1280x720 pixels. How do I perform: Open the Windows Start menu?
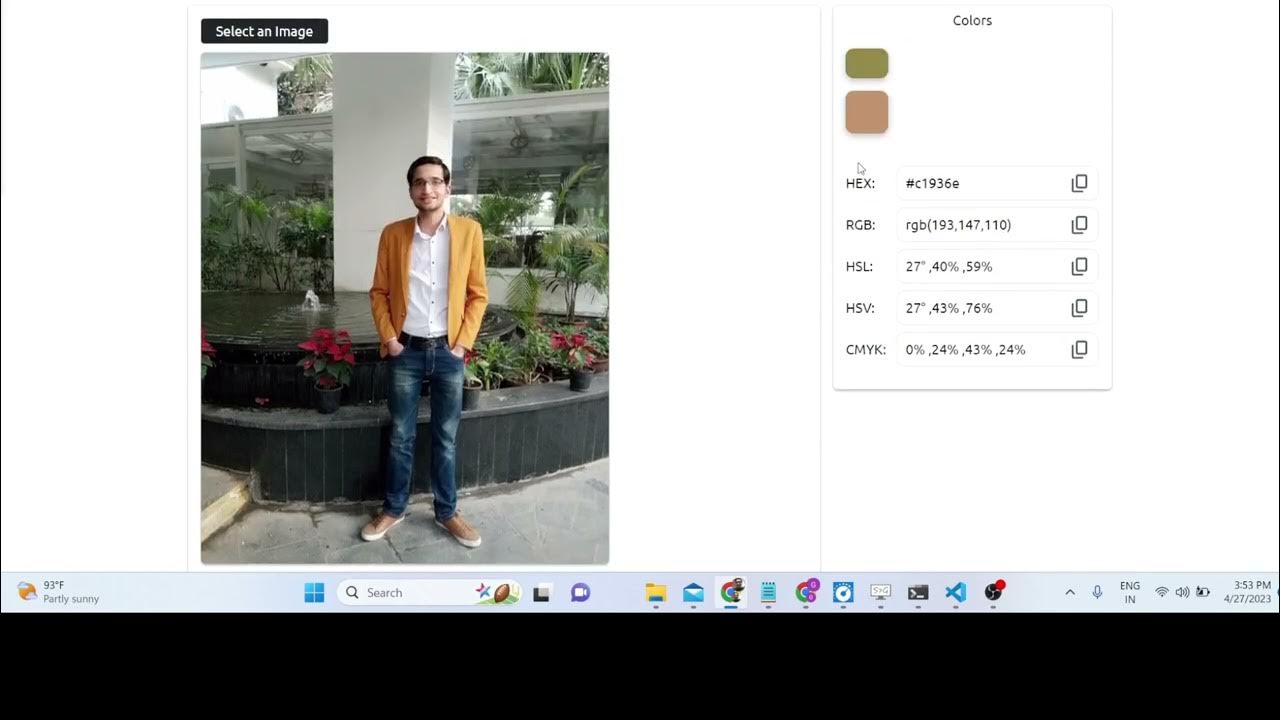click(x=314, y=593)
